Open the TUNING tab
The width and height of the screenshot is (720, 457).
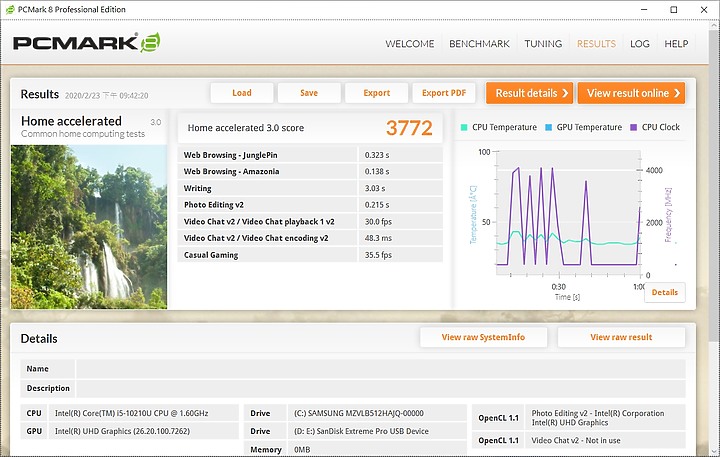(x=543, y=44)
